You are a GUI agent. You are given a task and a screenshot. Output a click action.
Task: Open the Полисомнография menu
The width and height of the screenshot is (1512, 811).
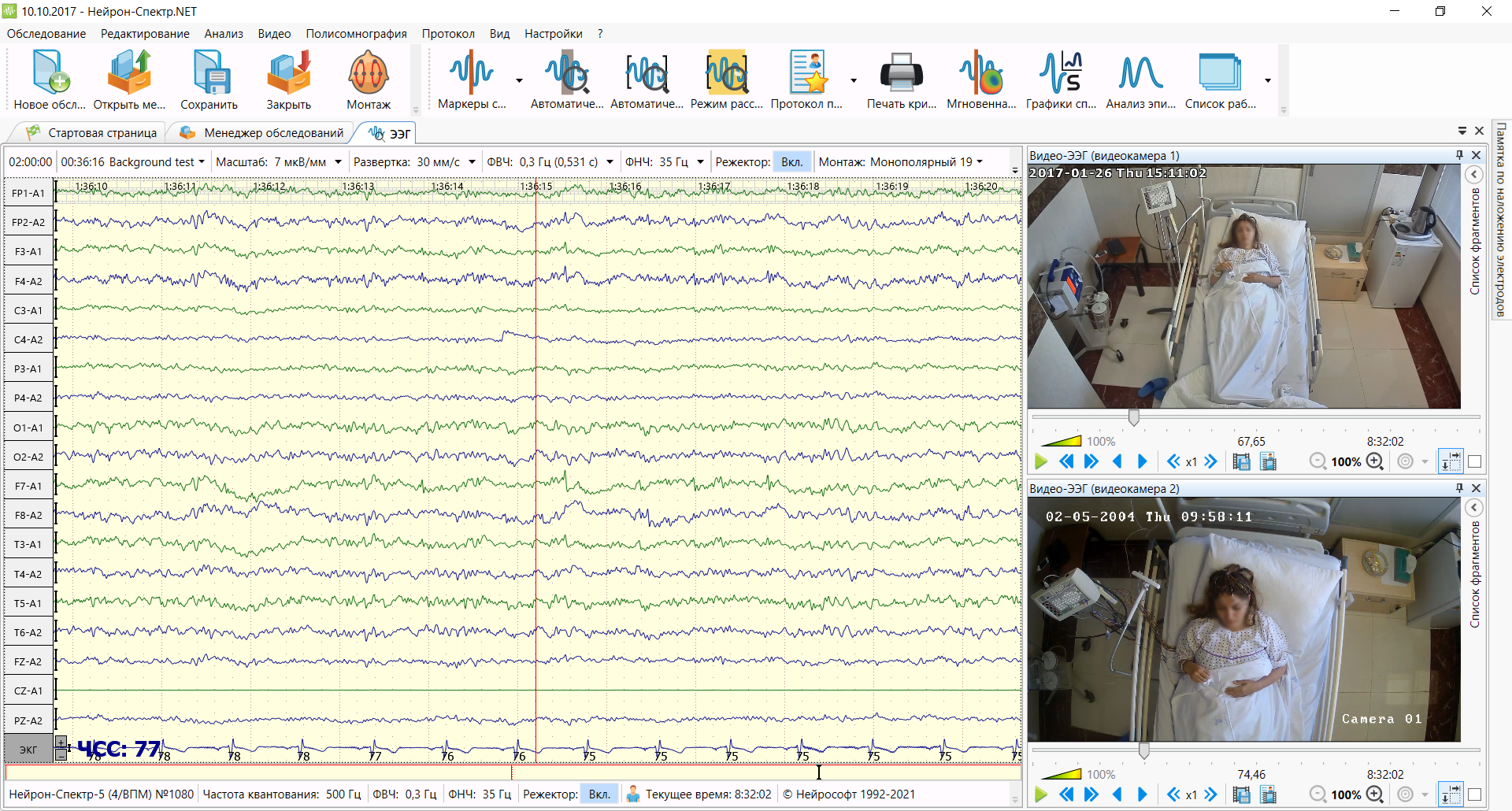[x=356, y=34]
